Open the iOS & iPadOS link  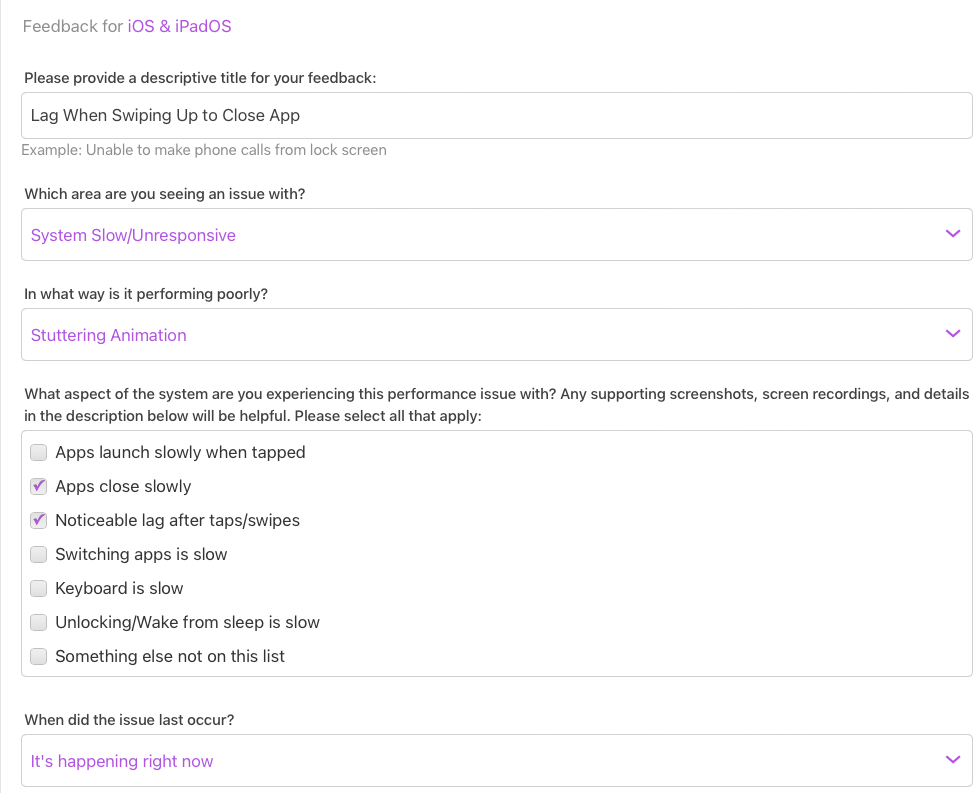(x=179, y=26)
